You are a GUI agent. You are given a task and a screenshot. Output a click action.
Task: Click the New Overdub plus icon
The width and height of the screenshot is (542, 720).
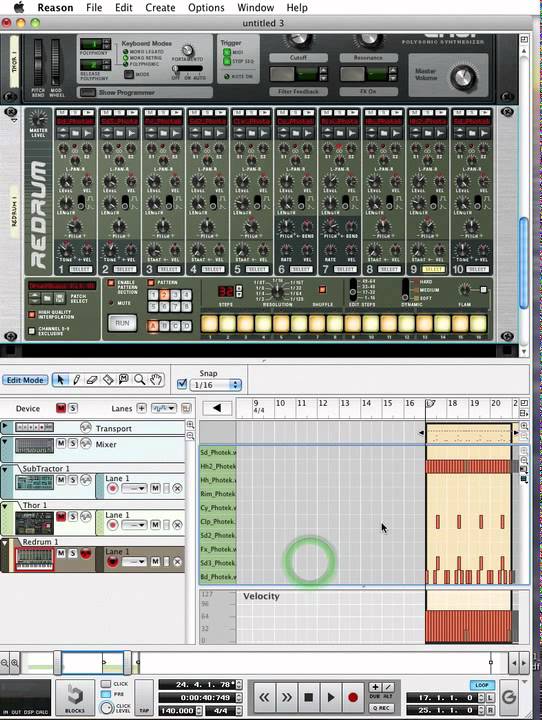click(375, 687)
